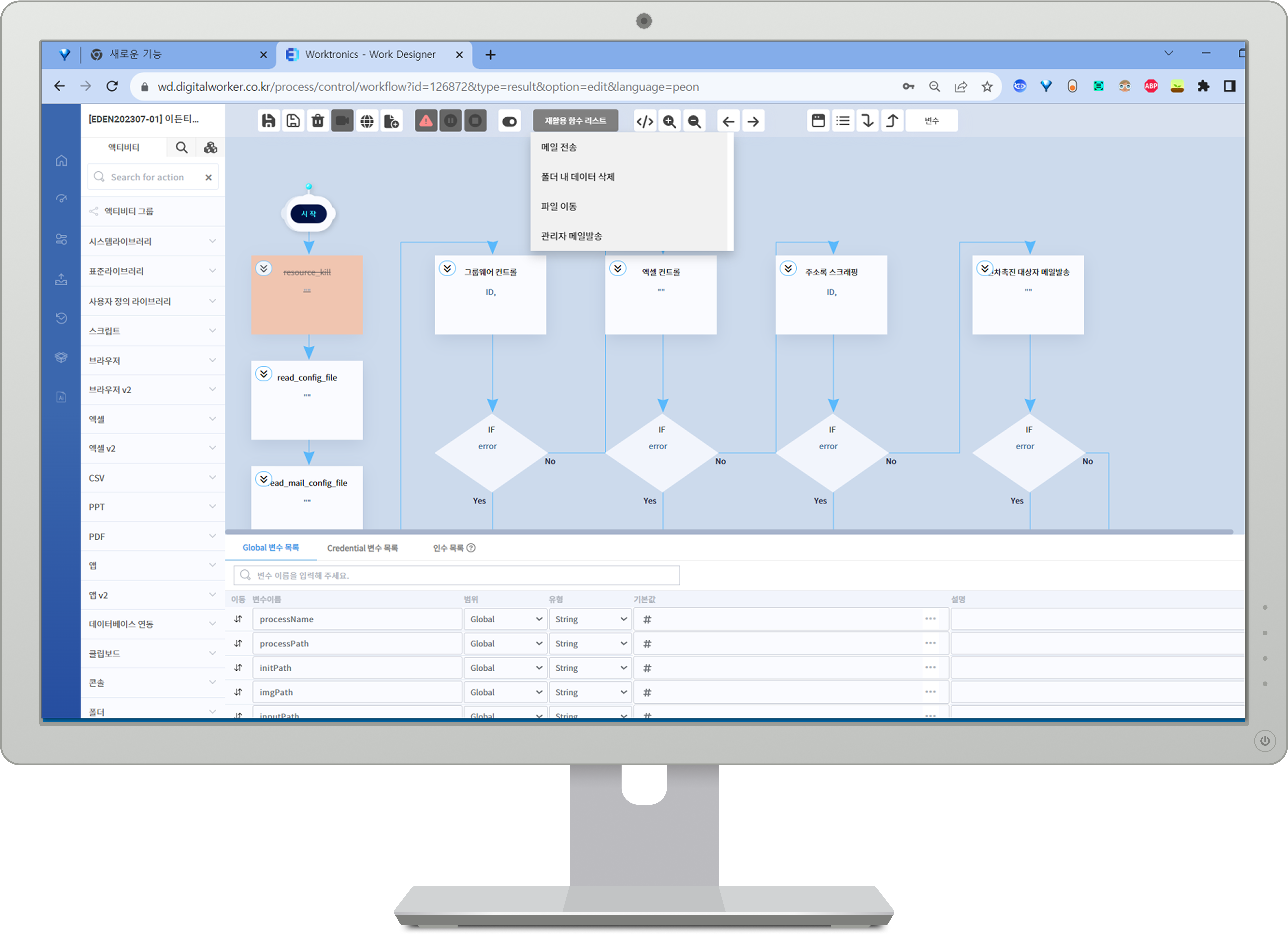Click the video camera record icon
The image size is (1288, 934).
click(x=342, y=121)
